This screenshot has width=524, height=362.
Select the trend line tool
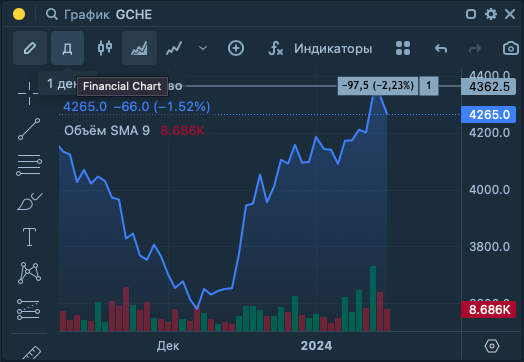[29, 129]
